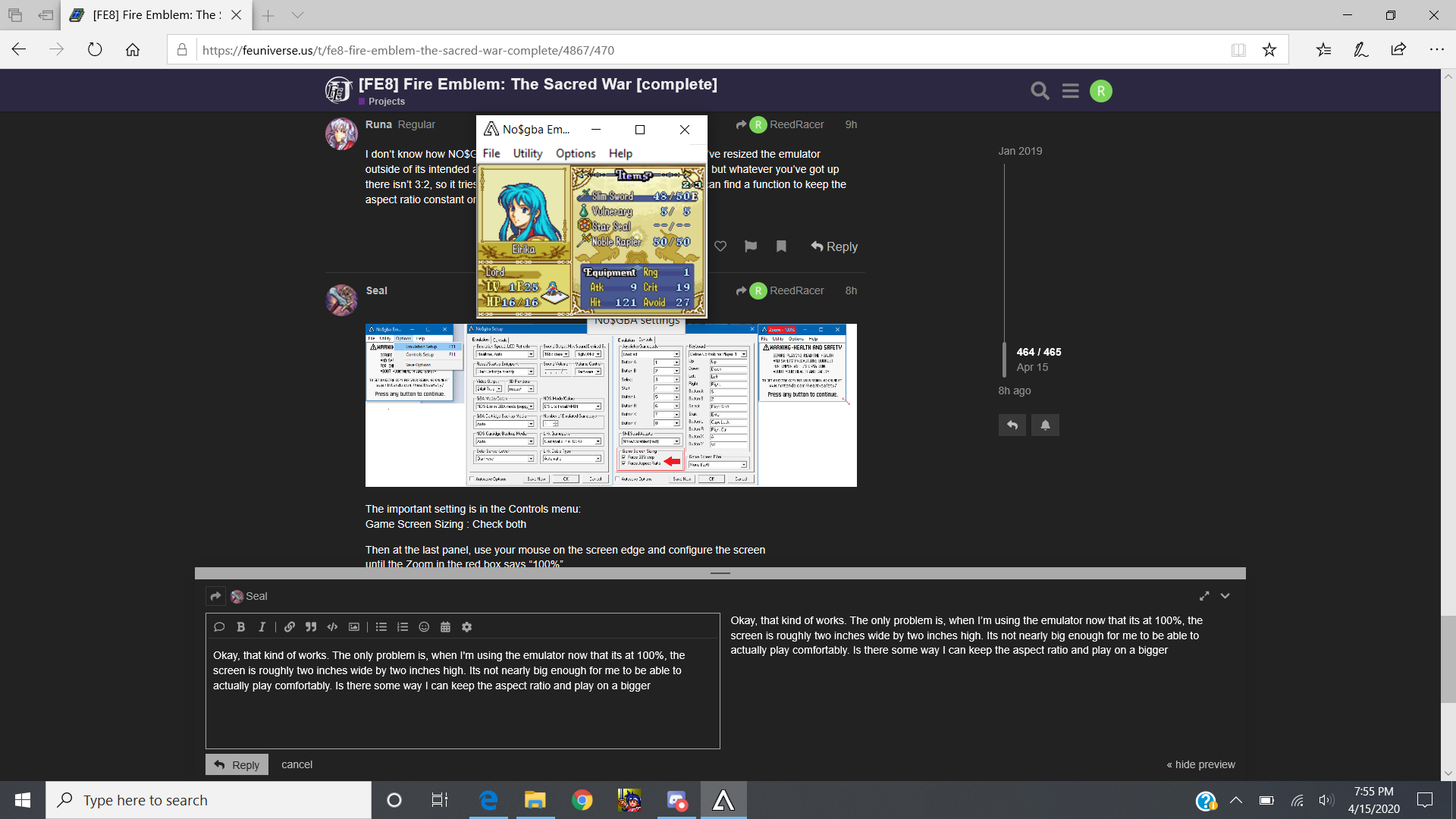Click ReedRacer reply indicator on Runa's post
This screenshot has width=1456, height=819.
pyautogui.click(x=780, y=124)
